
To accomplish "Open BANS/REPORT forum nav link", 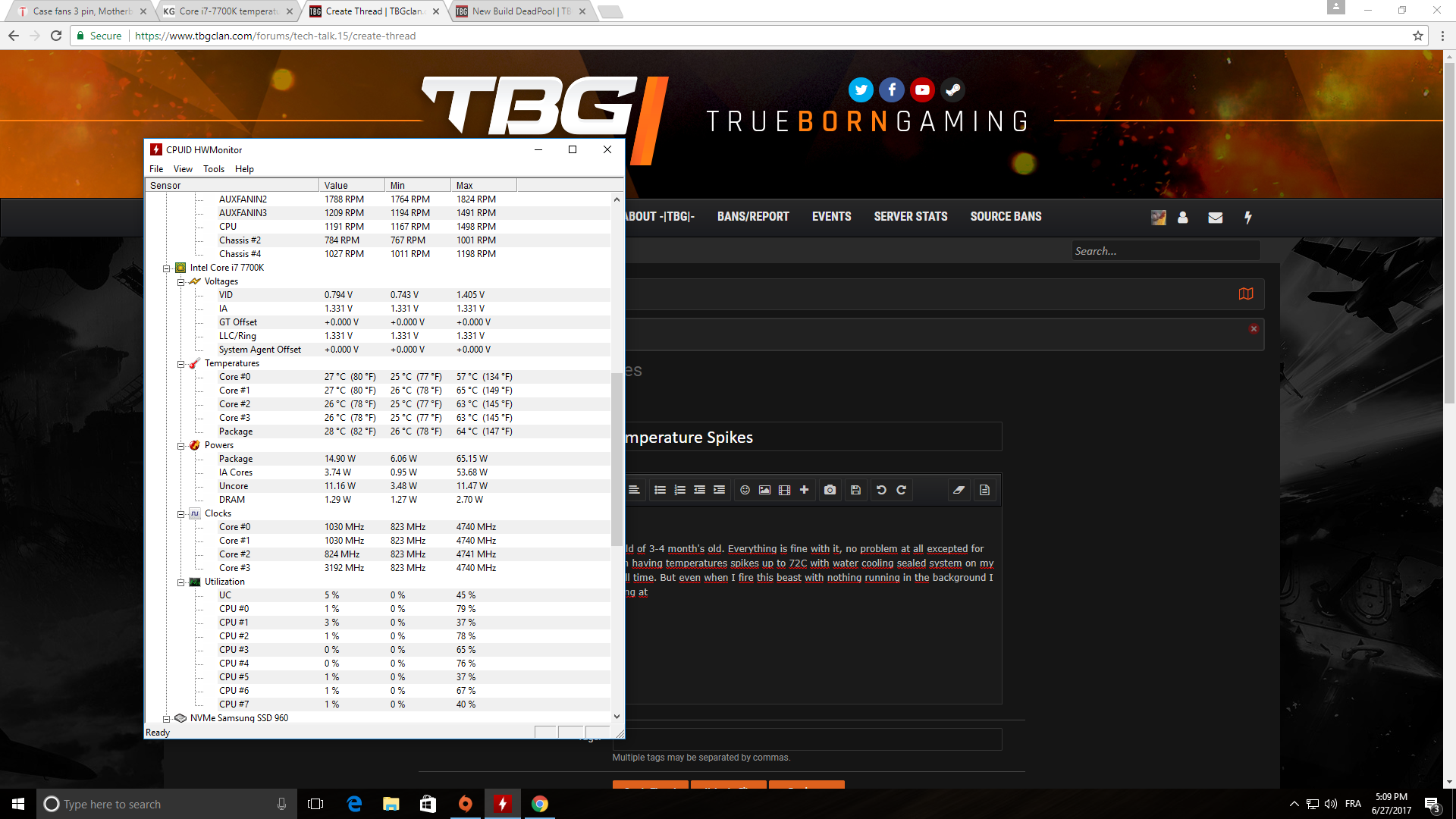I will click(x=753, y=217).
